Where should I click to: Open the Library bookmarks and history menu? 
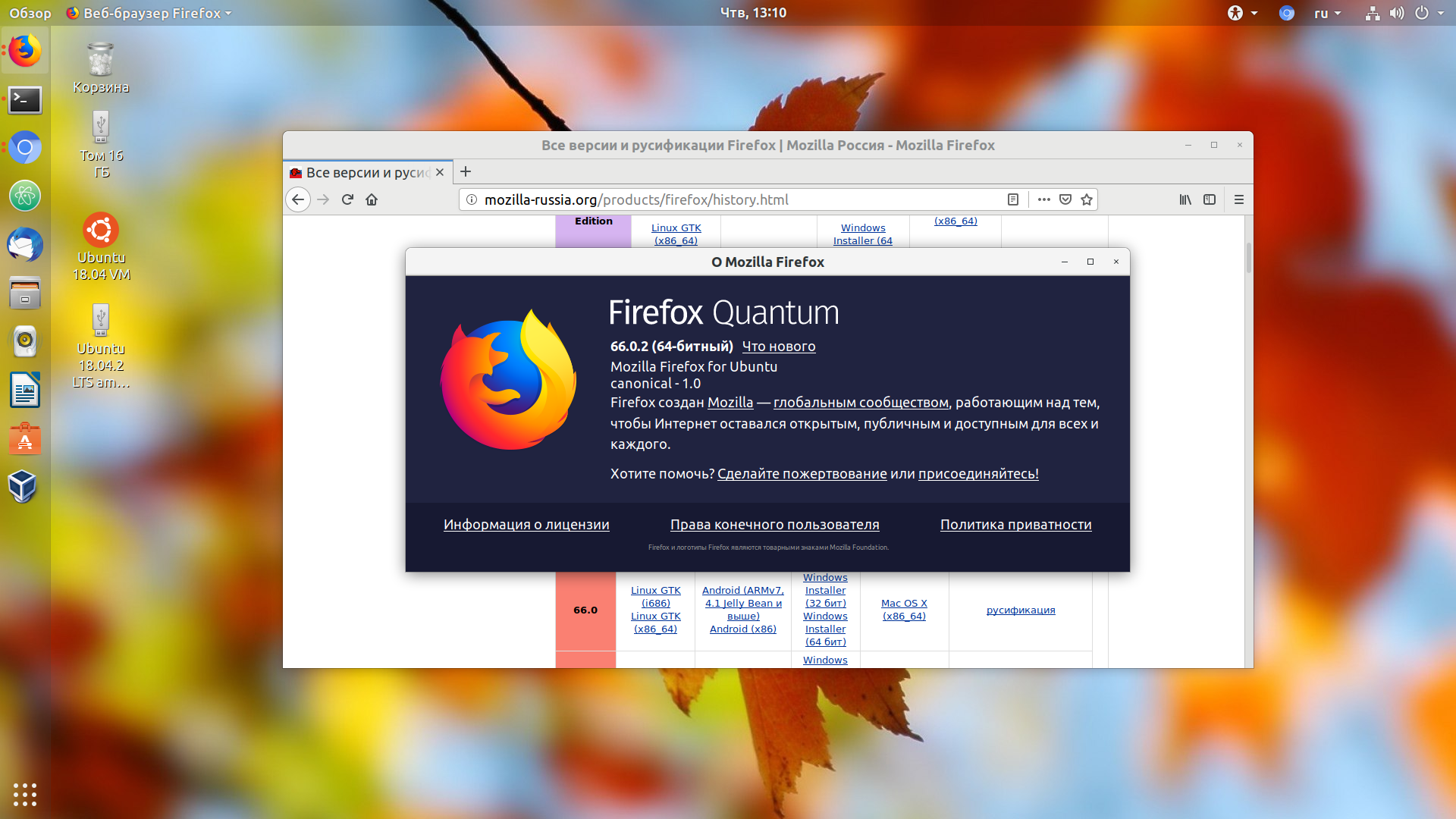pos(1185,199)
